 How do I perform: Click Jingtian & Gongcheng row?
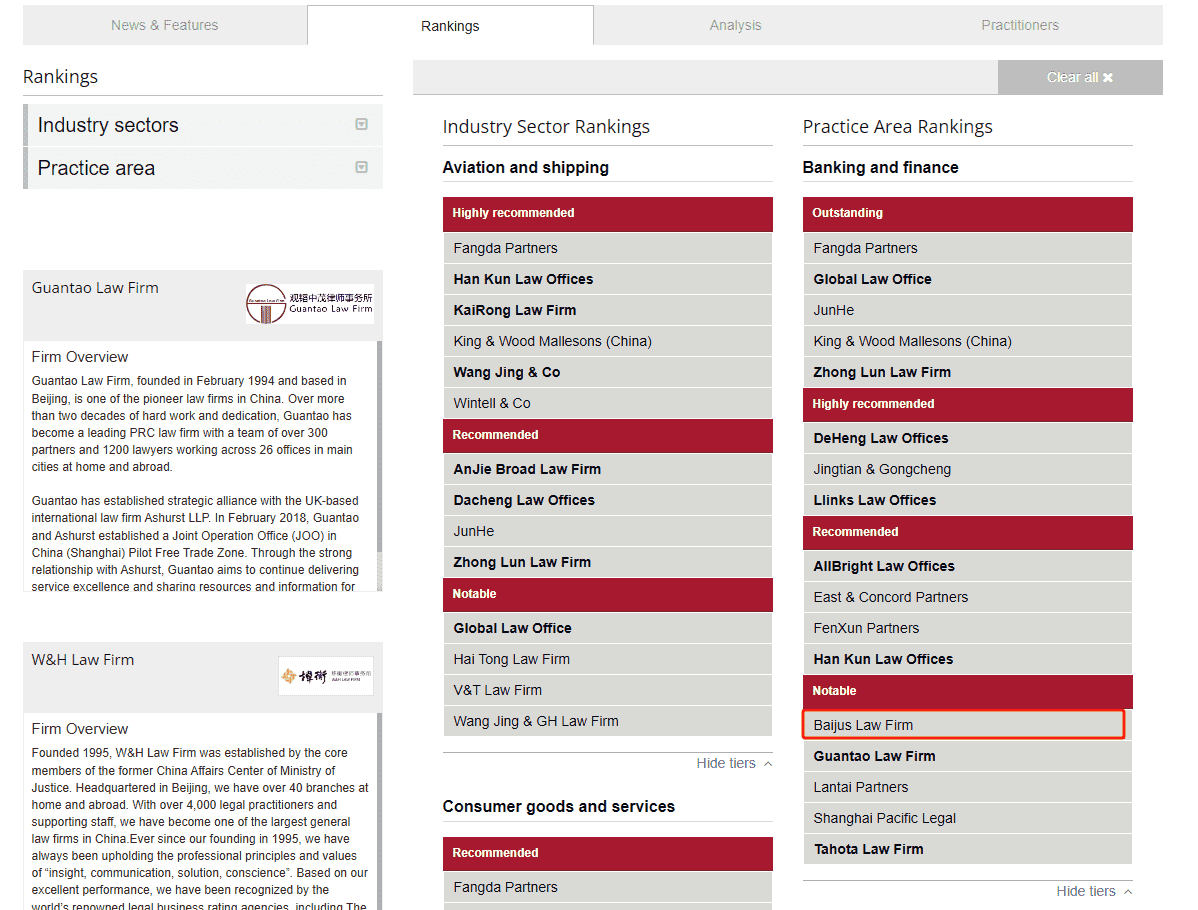click(x=967, y=469)
